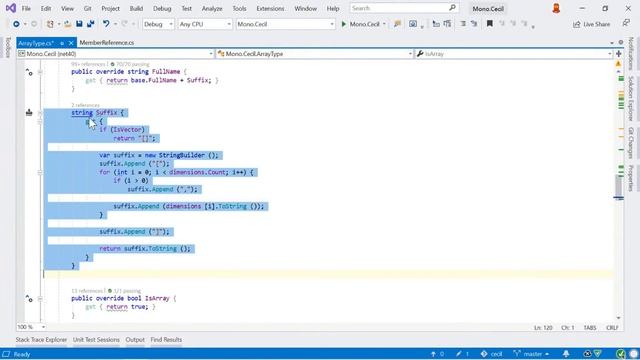Open the Build menu
Screen dimensions: 640x360
(136, 8)
